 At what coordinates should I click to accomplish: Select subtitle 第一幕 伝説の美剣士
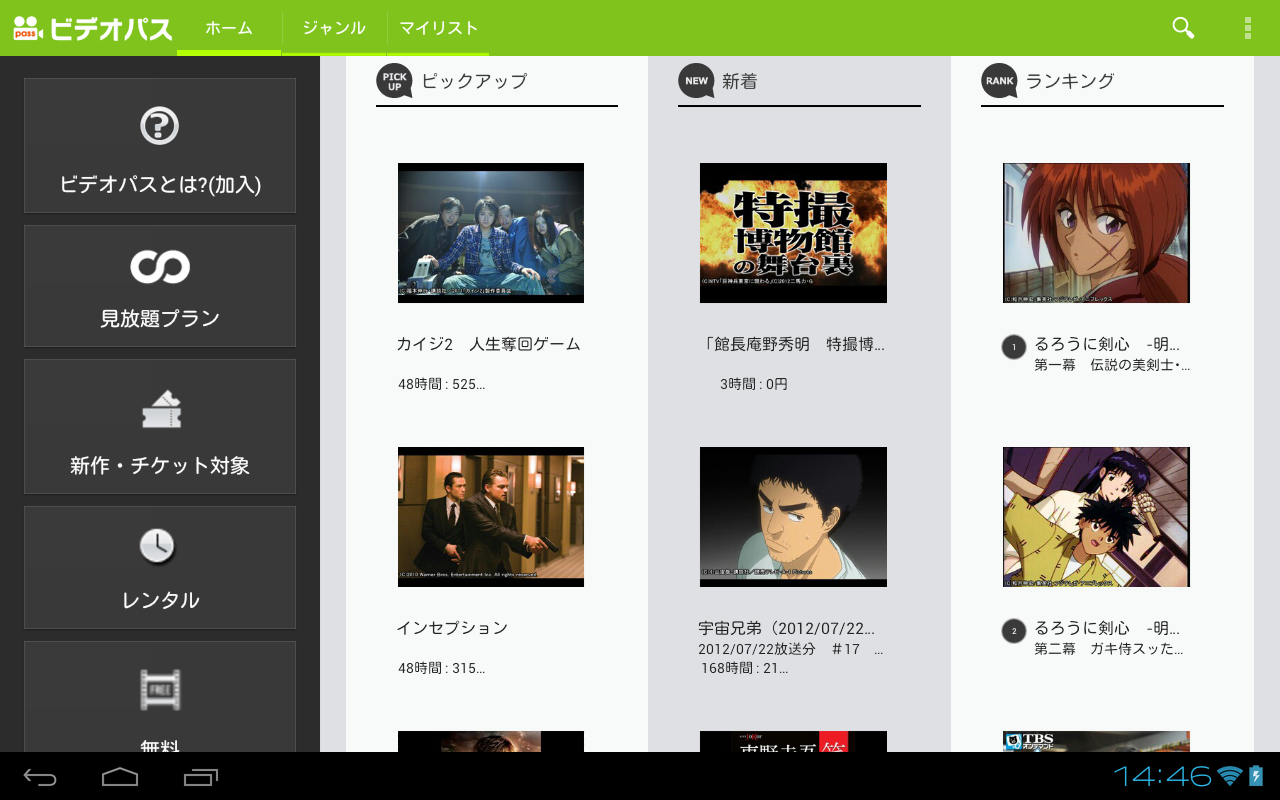(x=1112, y=365)
